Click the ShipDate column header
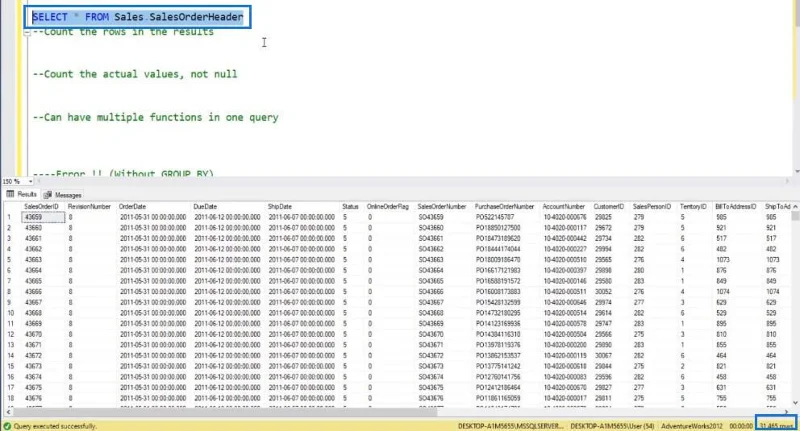Image resolution: width=800 pixels, height=431 pixels. [280, 207]
